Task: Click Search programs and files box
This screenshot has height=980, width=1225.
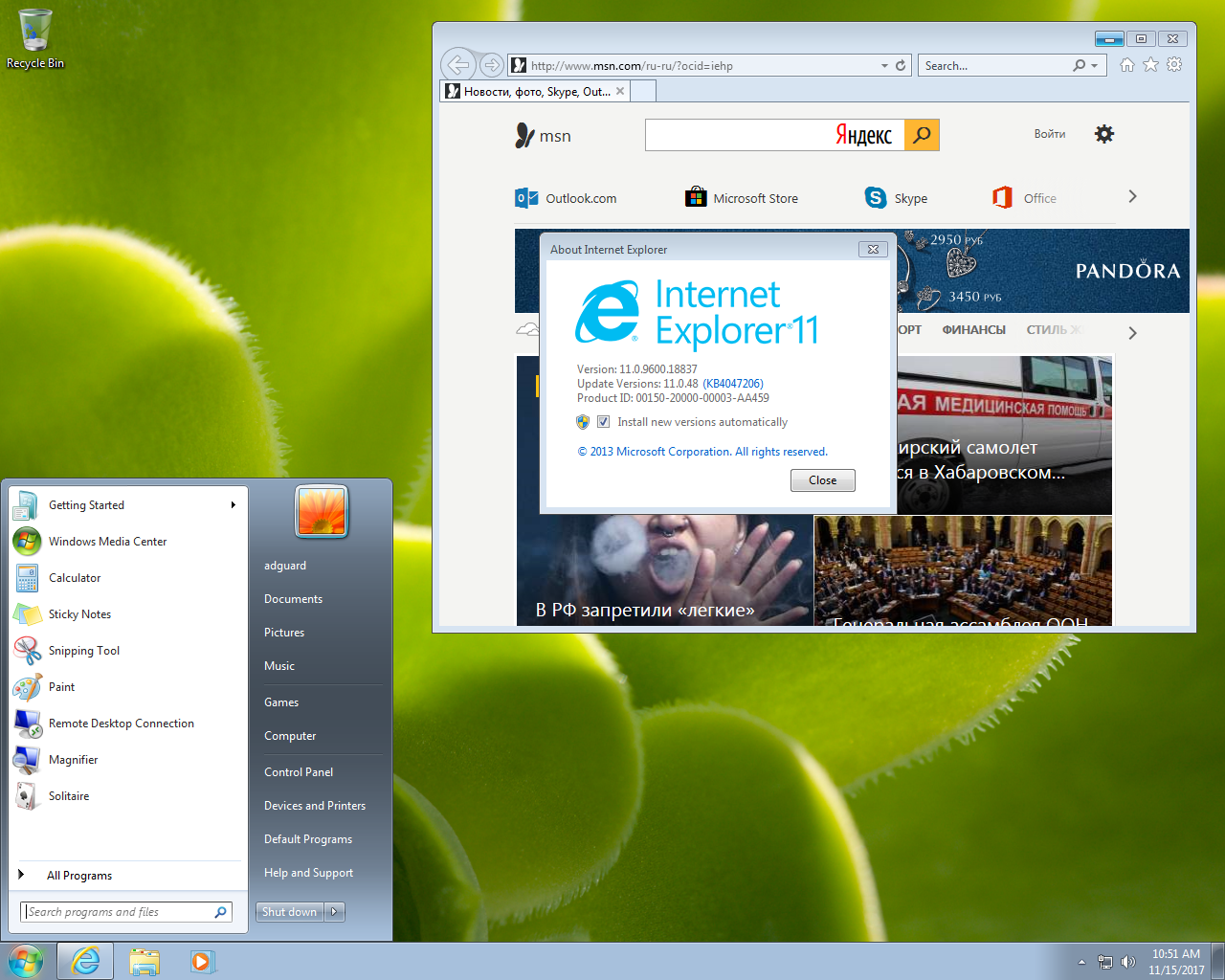Action: (x=126, y=912)
